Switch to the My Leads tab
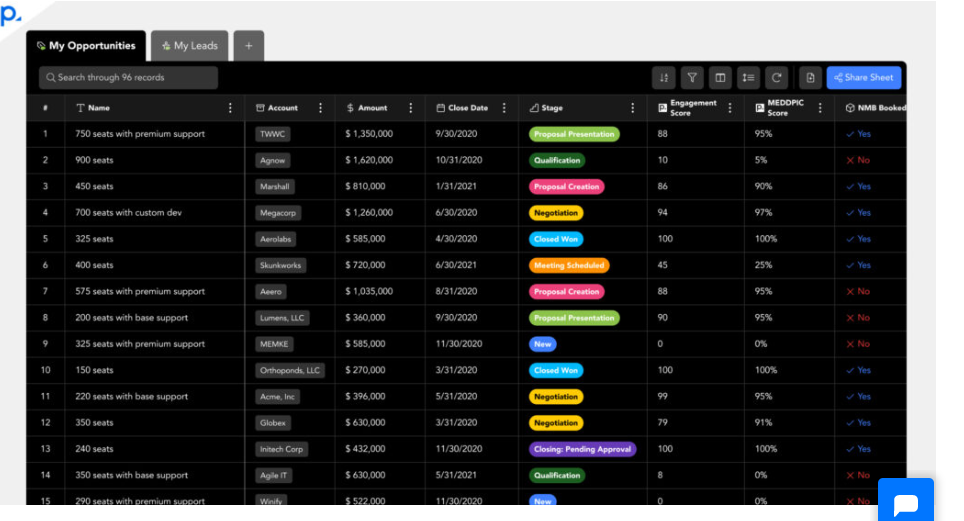The height and width of the screenshot is (521, 964). click(x=189, y=46)
